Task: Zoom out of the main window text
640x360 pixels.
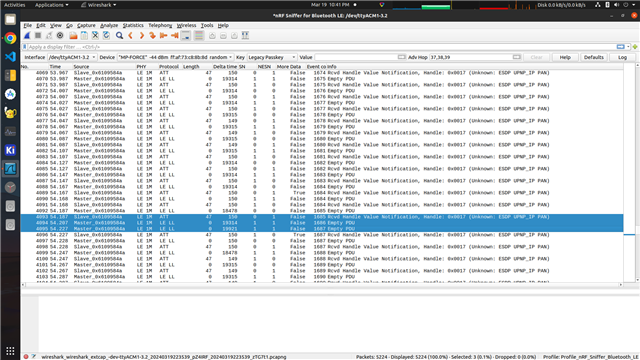Action: click(x=223, y=36)
